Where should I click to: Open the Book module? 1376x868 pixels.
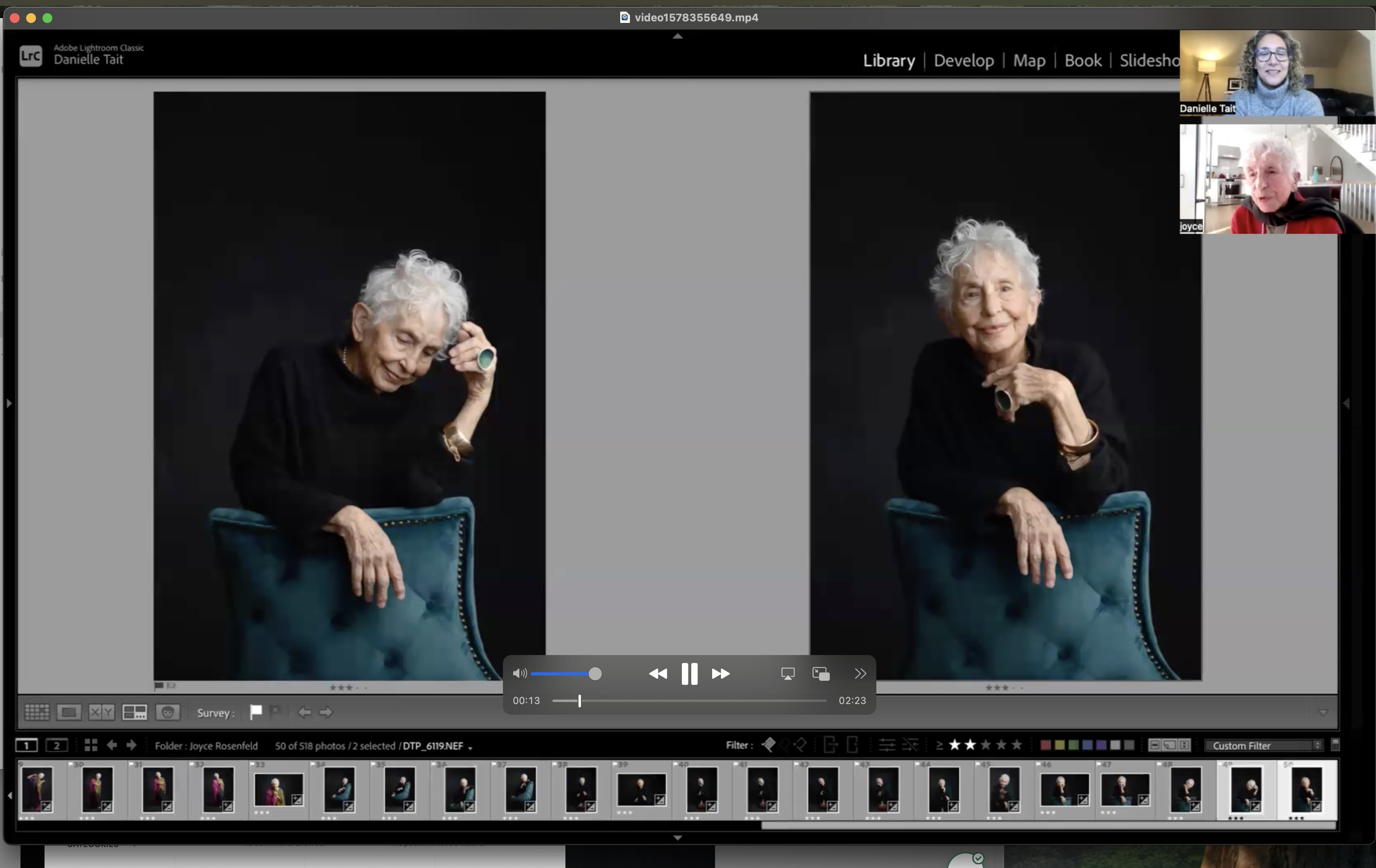pos(1083,60)
